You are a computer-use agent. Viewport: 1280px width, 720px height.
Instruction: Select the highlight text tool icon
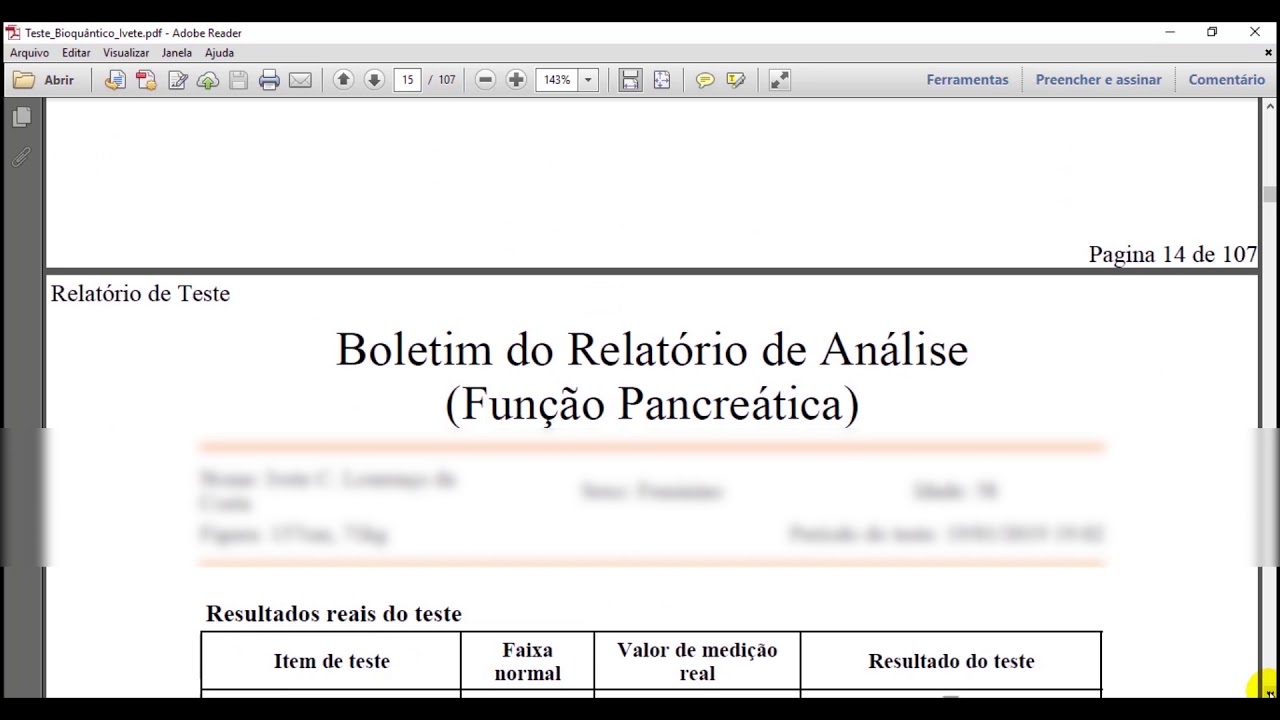[x=736, y=80]
